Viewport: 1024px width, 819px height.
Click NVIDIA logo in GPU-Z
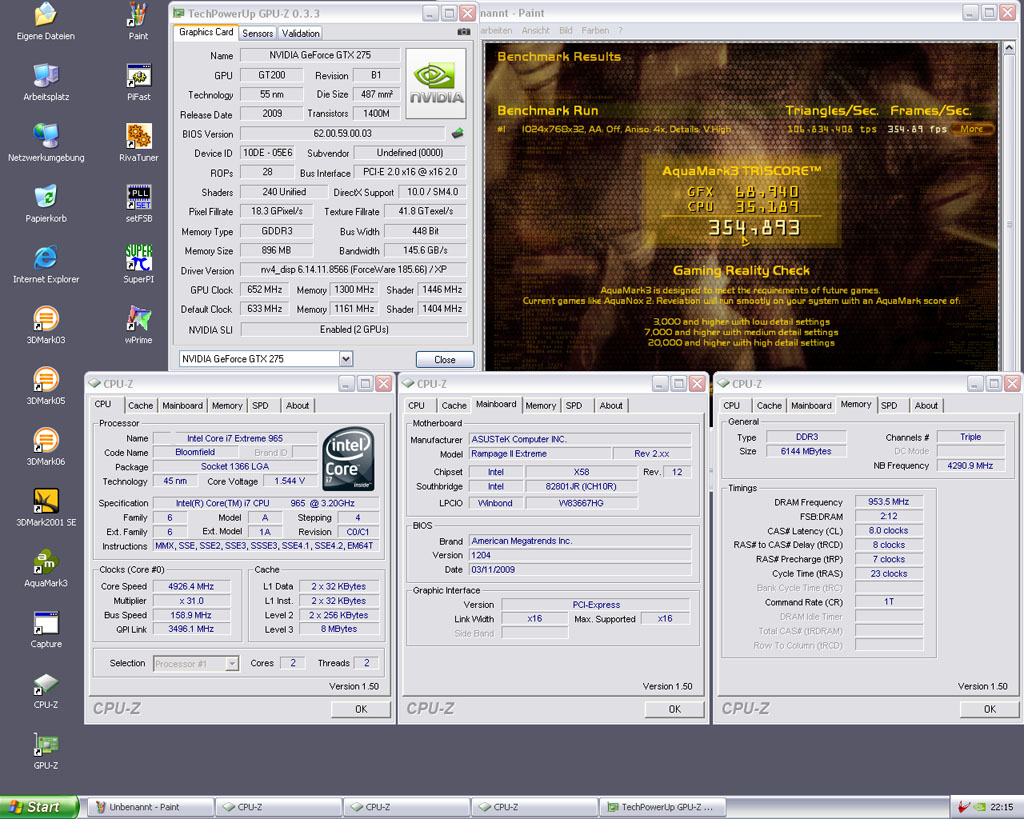(x=436, y=84)
